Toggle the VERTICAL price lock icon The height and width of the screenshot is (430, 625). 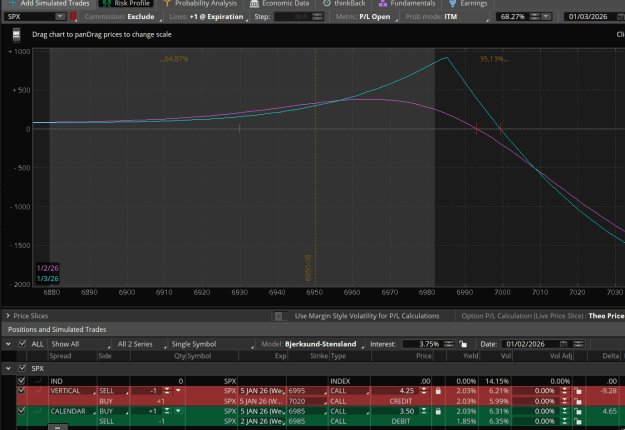[438, 391]
